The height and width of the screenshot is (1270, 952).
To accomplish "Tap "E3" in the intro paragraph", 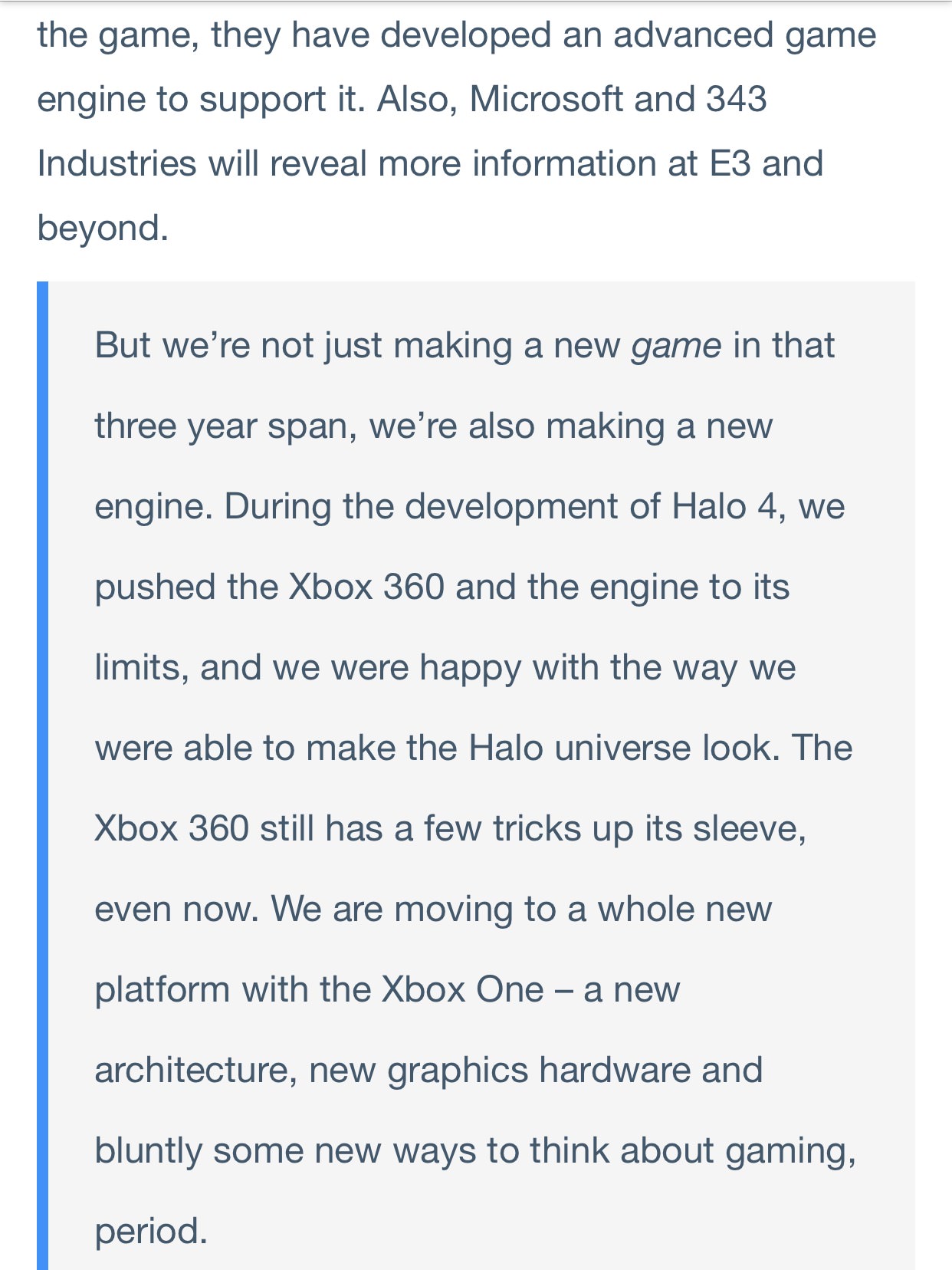I will [730, 164].
